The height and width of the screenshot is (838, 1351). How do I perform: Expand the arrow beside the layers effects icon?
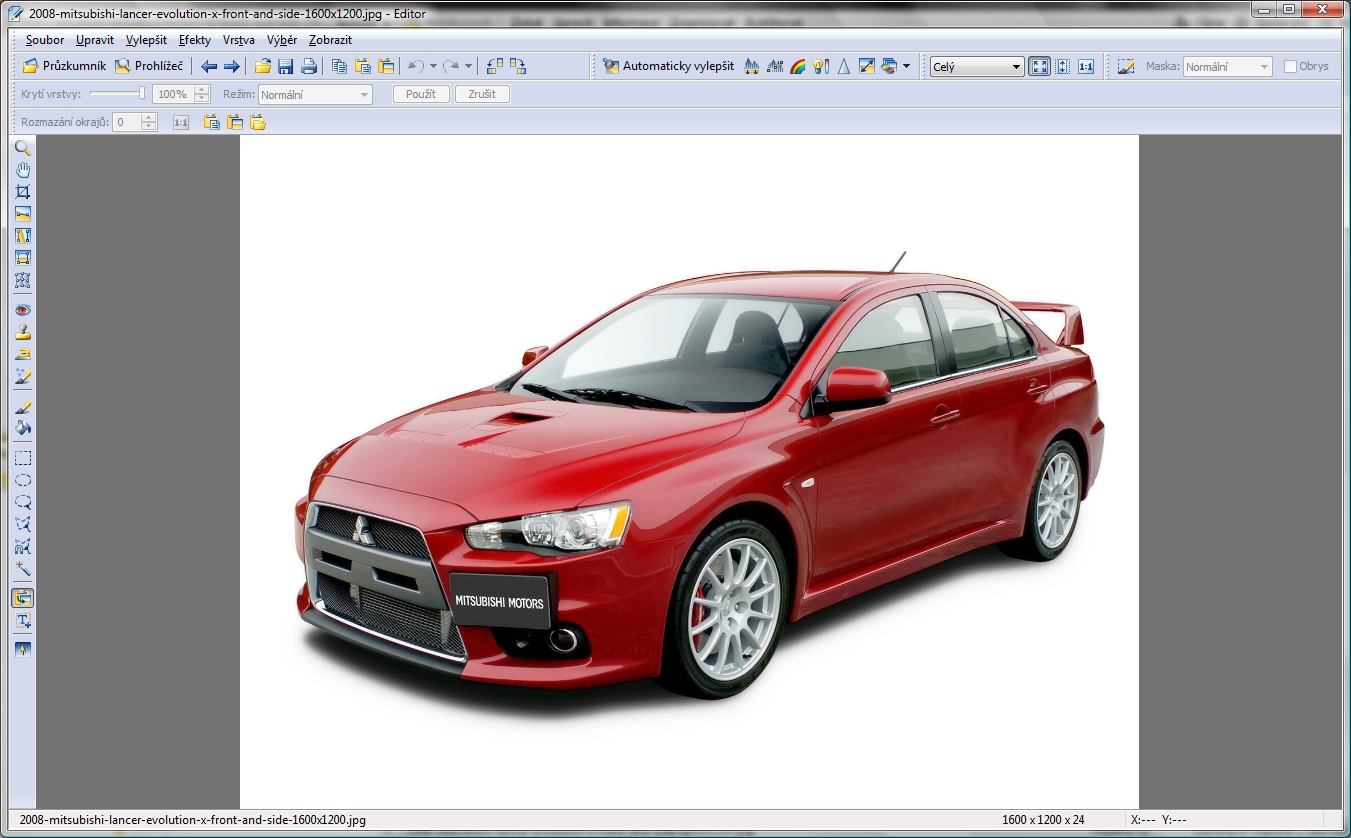pos(906,67)
